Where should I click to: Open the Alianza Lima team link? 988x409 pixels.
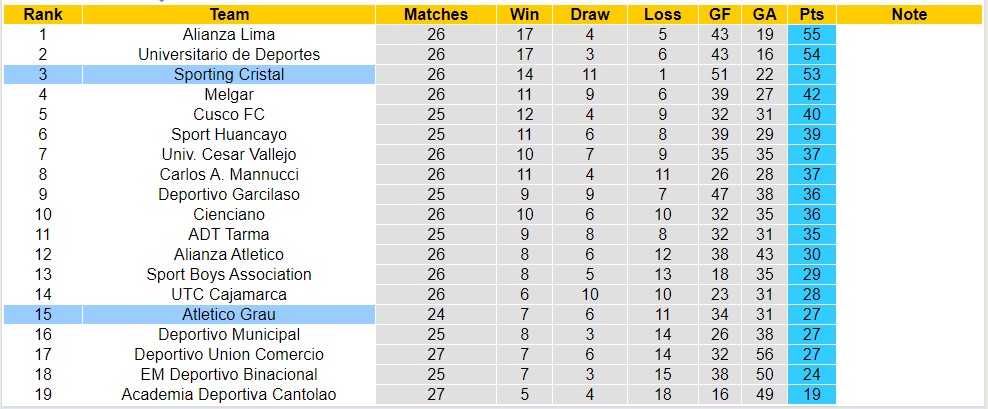click(229, 34)
